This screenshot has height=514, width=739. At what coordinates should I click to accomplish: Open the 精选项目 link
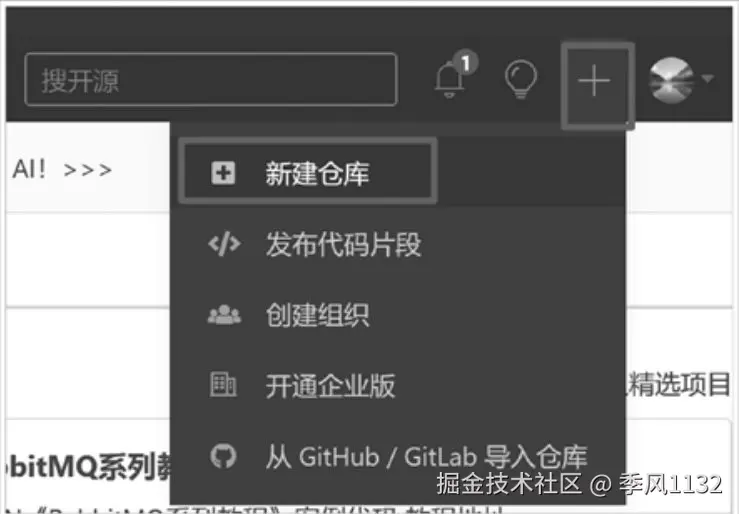(679, 384)
